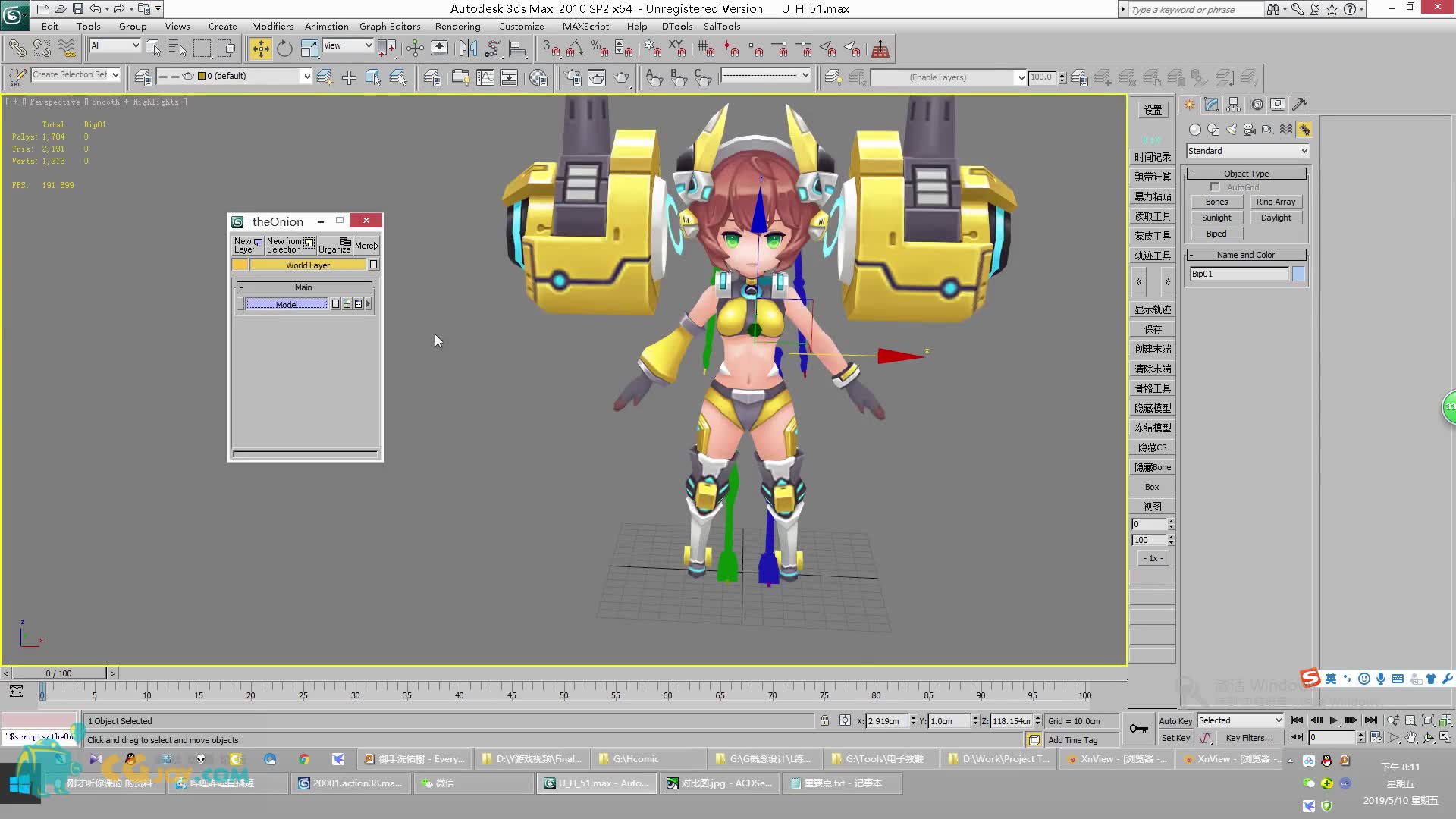This screenshot has width=1456, height=819.
Task: Open Modifiers menu from menu bar
Action: click(x=272, y=27)
